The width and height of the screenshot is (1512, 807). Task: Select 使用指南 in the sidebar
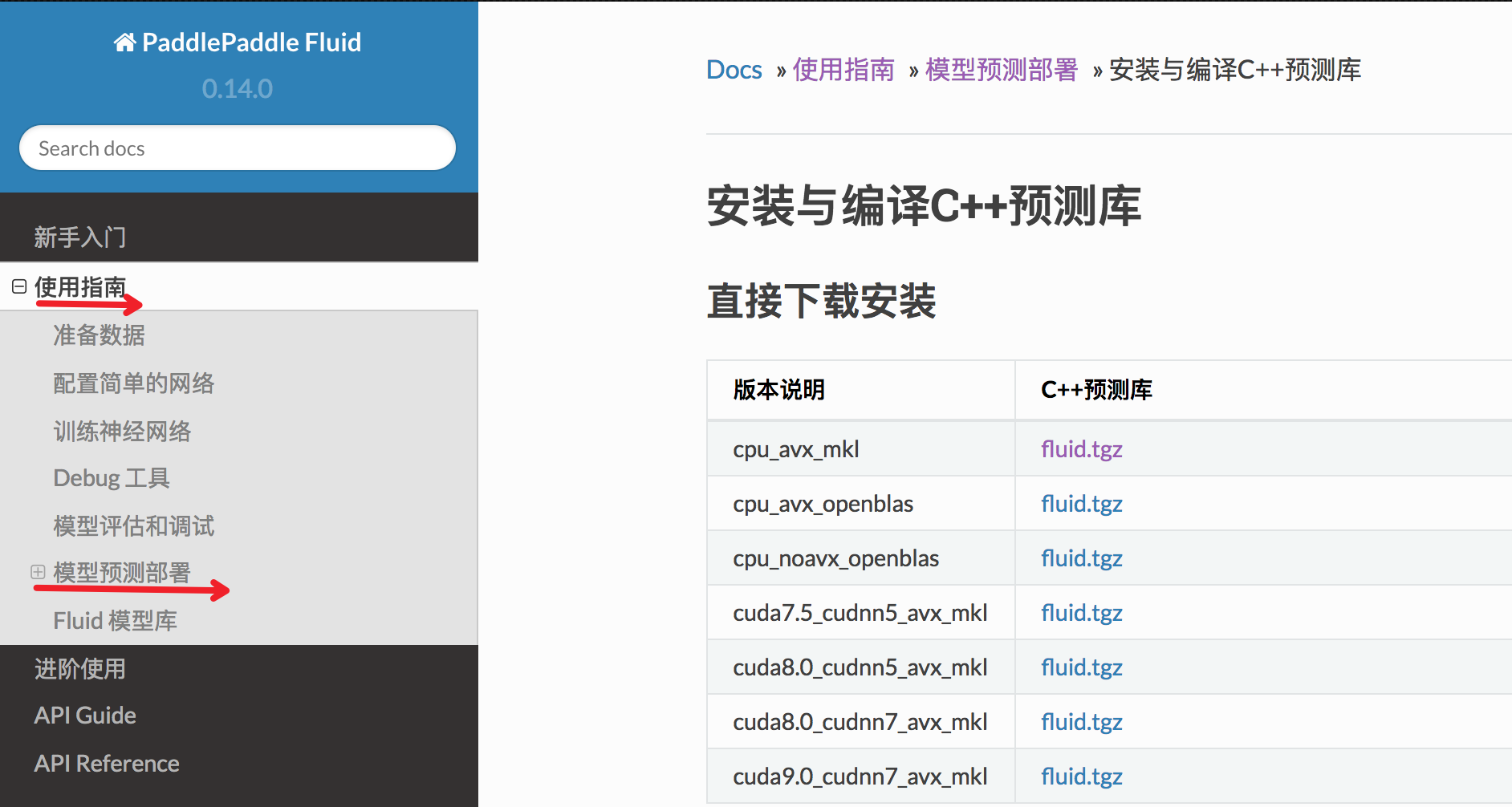point(80,286)
